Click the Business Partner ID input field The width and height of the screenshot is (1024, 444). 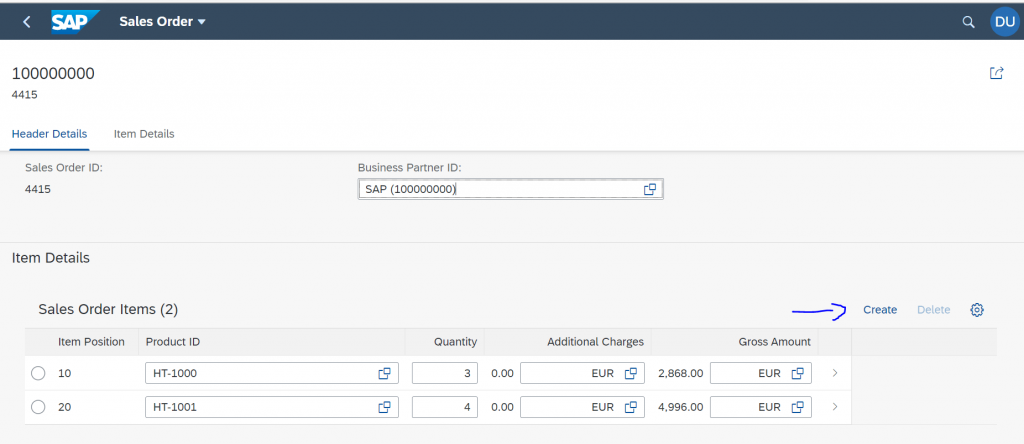click(x=511, y=189)
